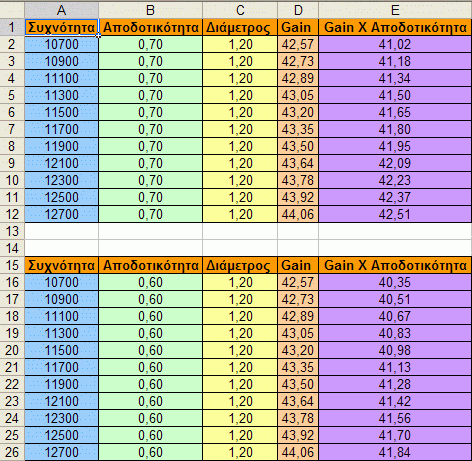Click cell E2 showing 41,02
The image size is (472, 461).
395,44
